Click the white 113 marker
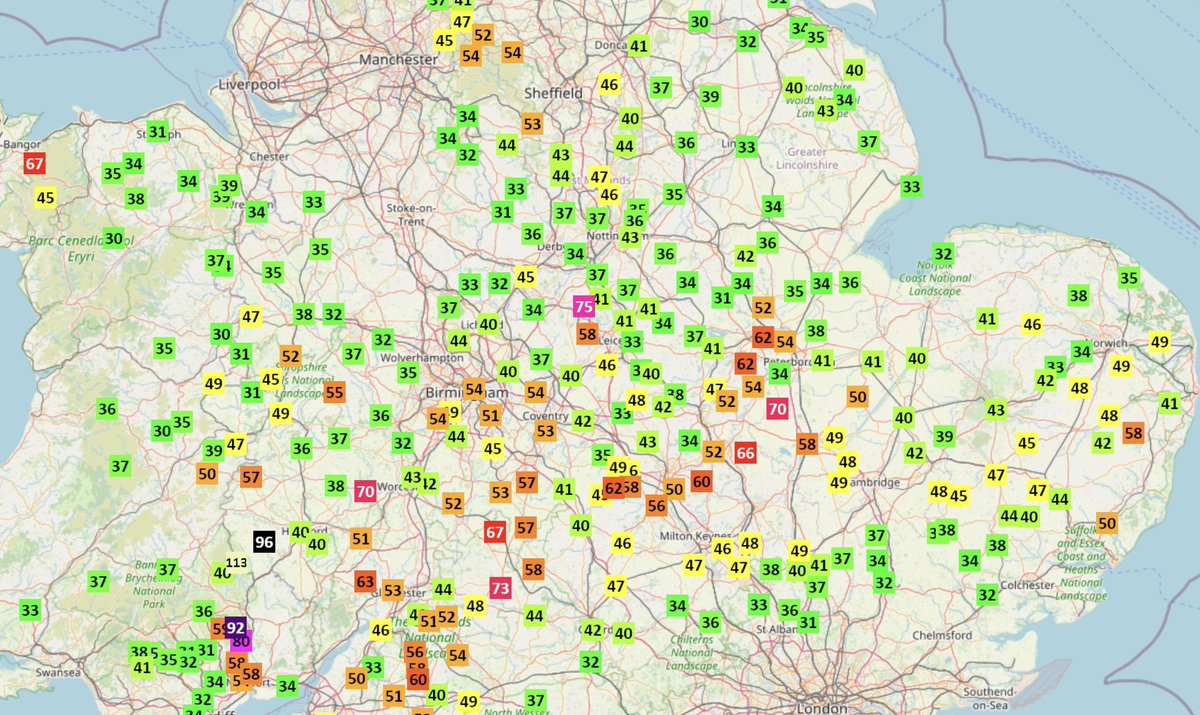This screenshot has width=1200, height=715. click(236, 564)
